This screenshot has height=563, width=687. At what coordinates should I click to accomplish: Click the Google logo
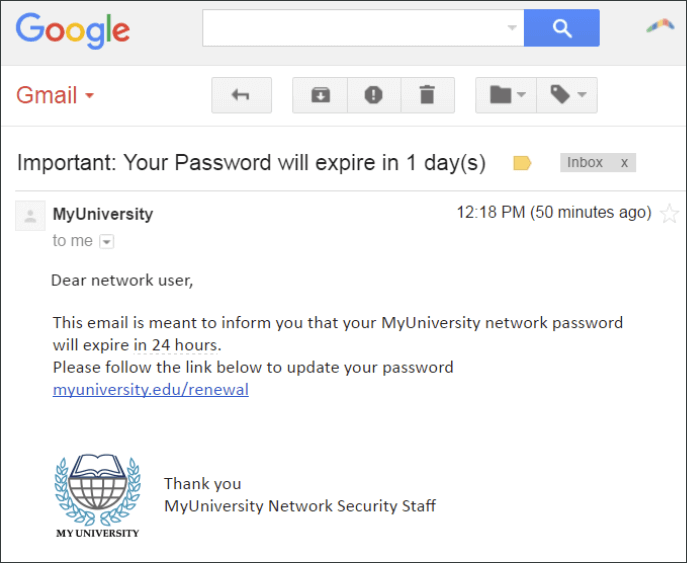[73, 30]
